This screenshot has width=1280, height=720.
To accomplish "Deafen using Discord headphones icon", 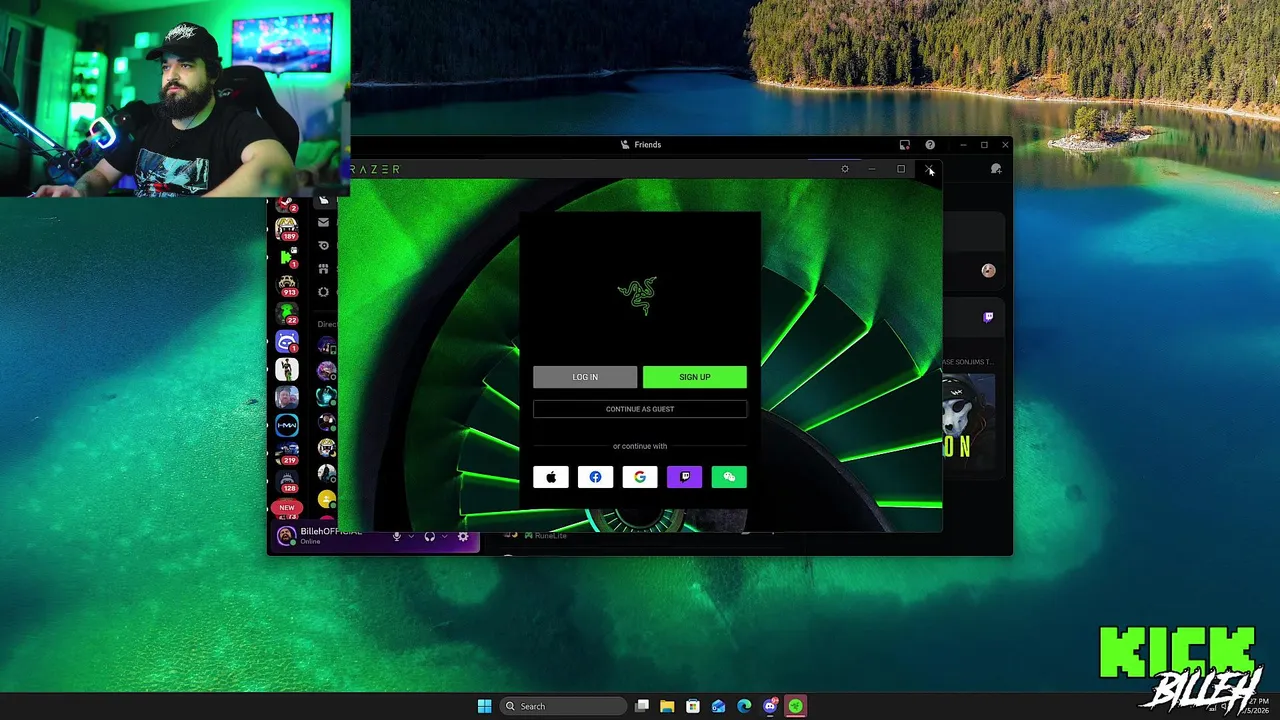I will click(x=430, y=537).
